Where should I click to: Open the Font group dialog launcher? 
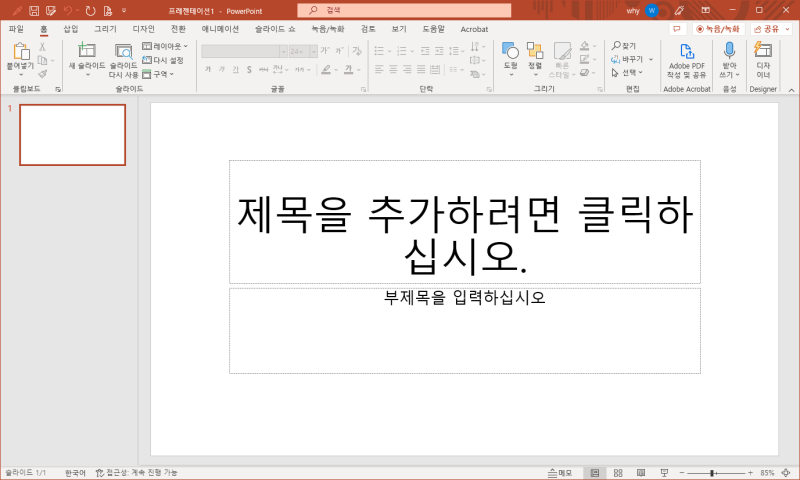[363, 89]
